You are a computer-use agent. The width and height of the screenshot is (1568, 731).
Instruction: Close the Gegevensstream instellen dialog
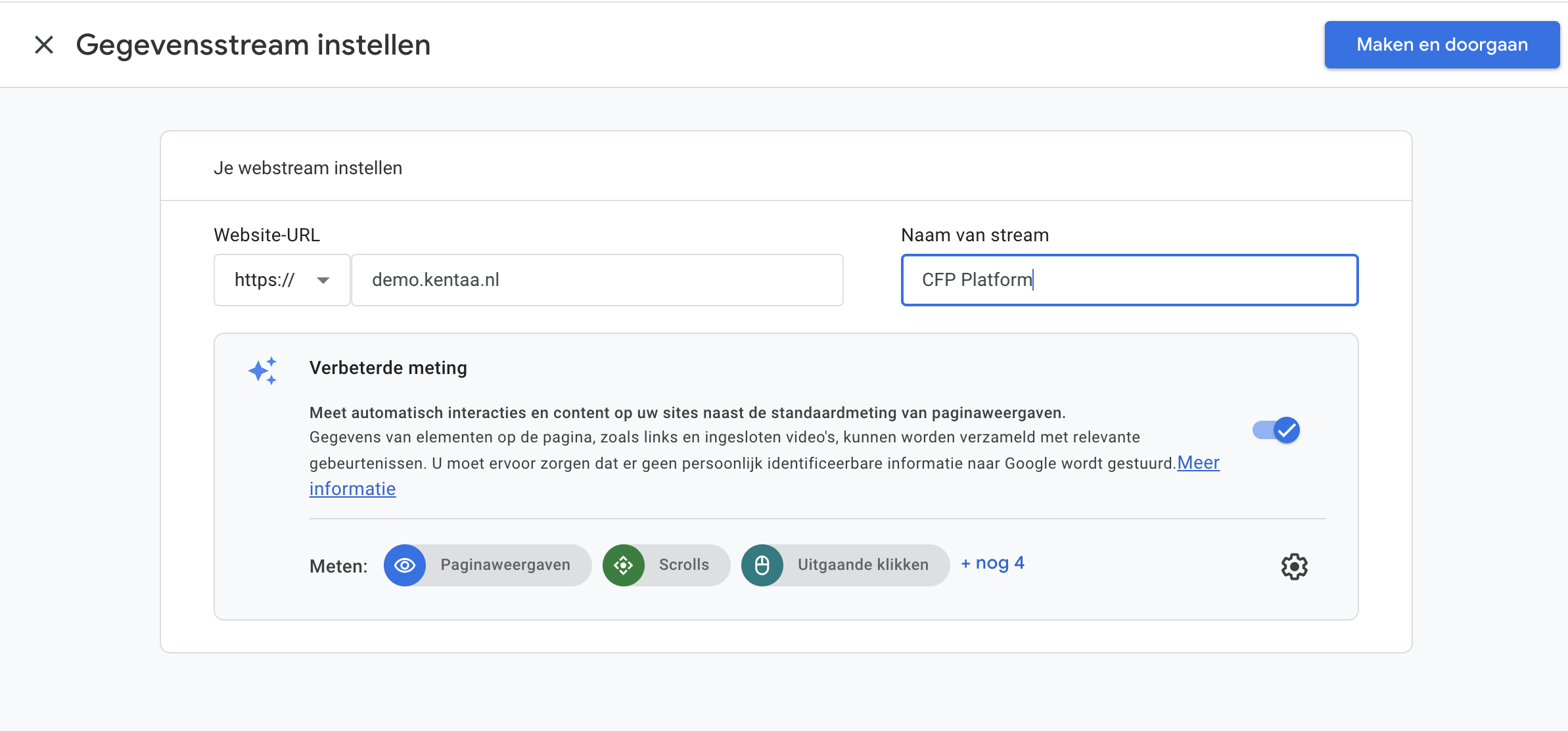tap(44, 45)
